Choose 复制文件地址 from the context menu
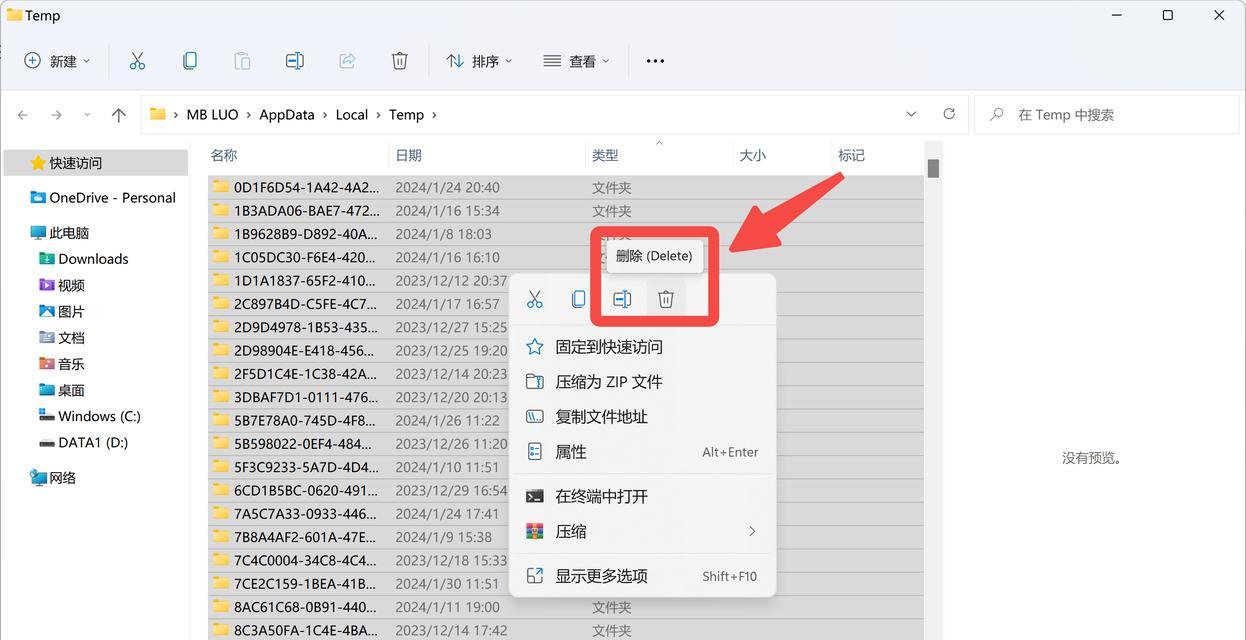Image resolution: width=1246 pixels, height=640 pixels. click(642, 417)
